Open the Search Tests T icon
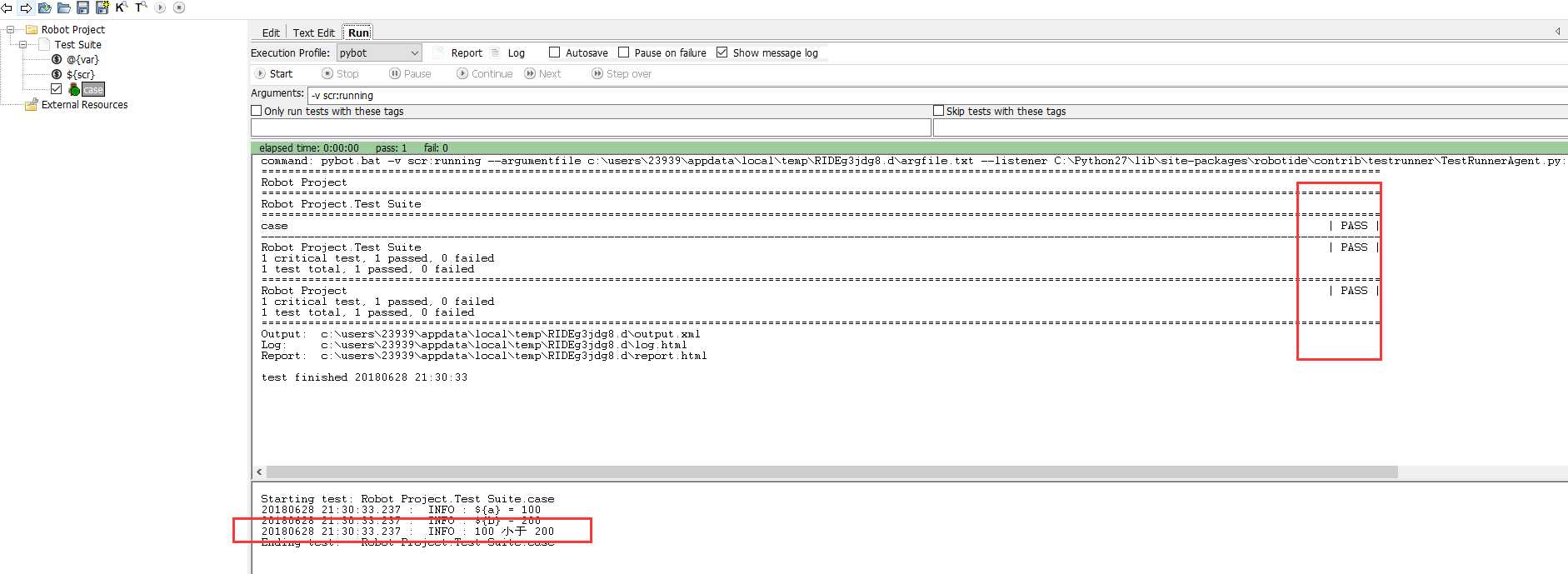Screen dimensions: 1568x574 [x=141, y=7]
